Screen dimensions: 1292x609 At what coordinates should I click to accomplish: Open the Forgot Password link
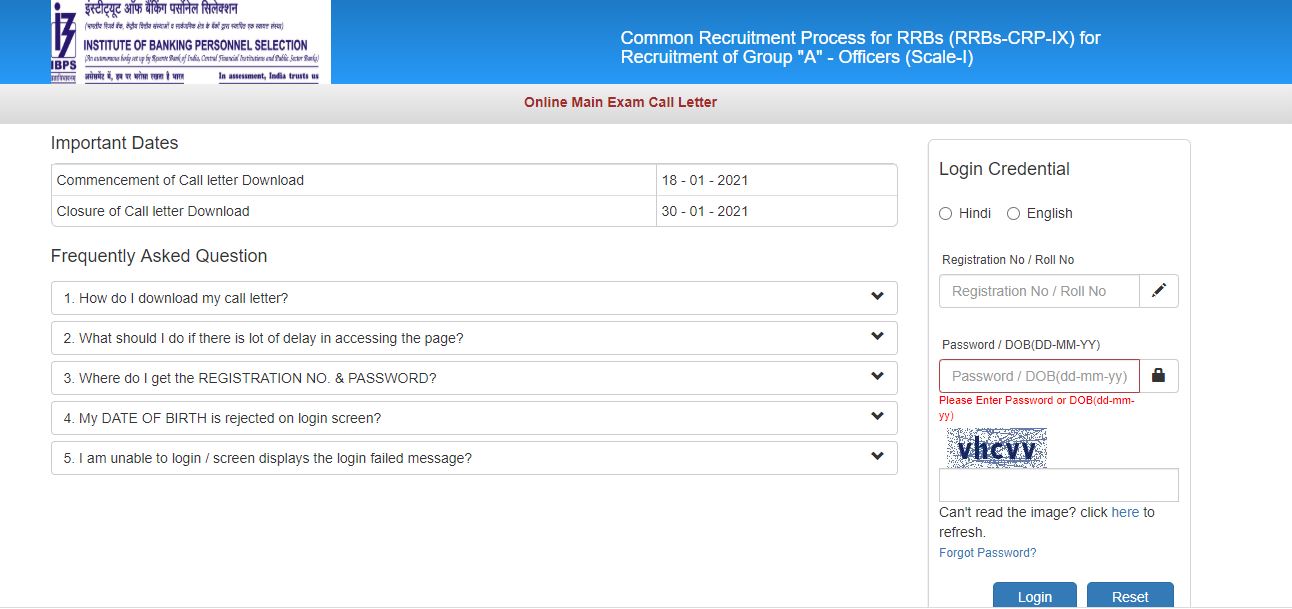point(987,552)
